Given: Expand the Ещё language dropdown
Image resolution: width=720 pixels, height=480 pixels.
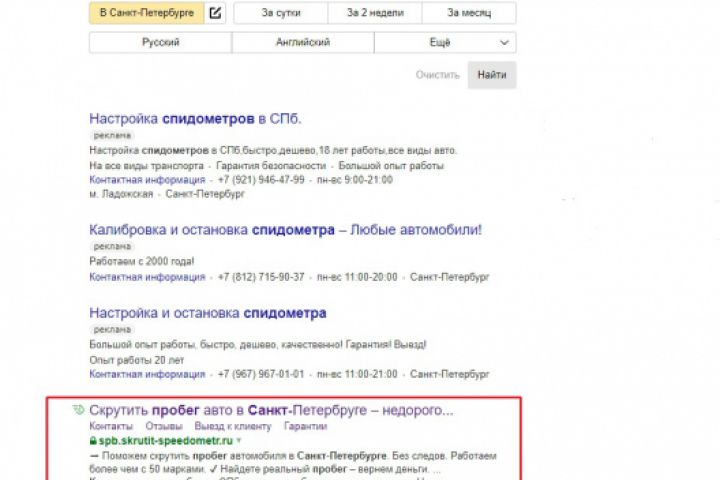Looking at the screenshot, I should click(x=445, y=42).
